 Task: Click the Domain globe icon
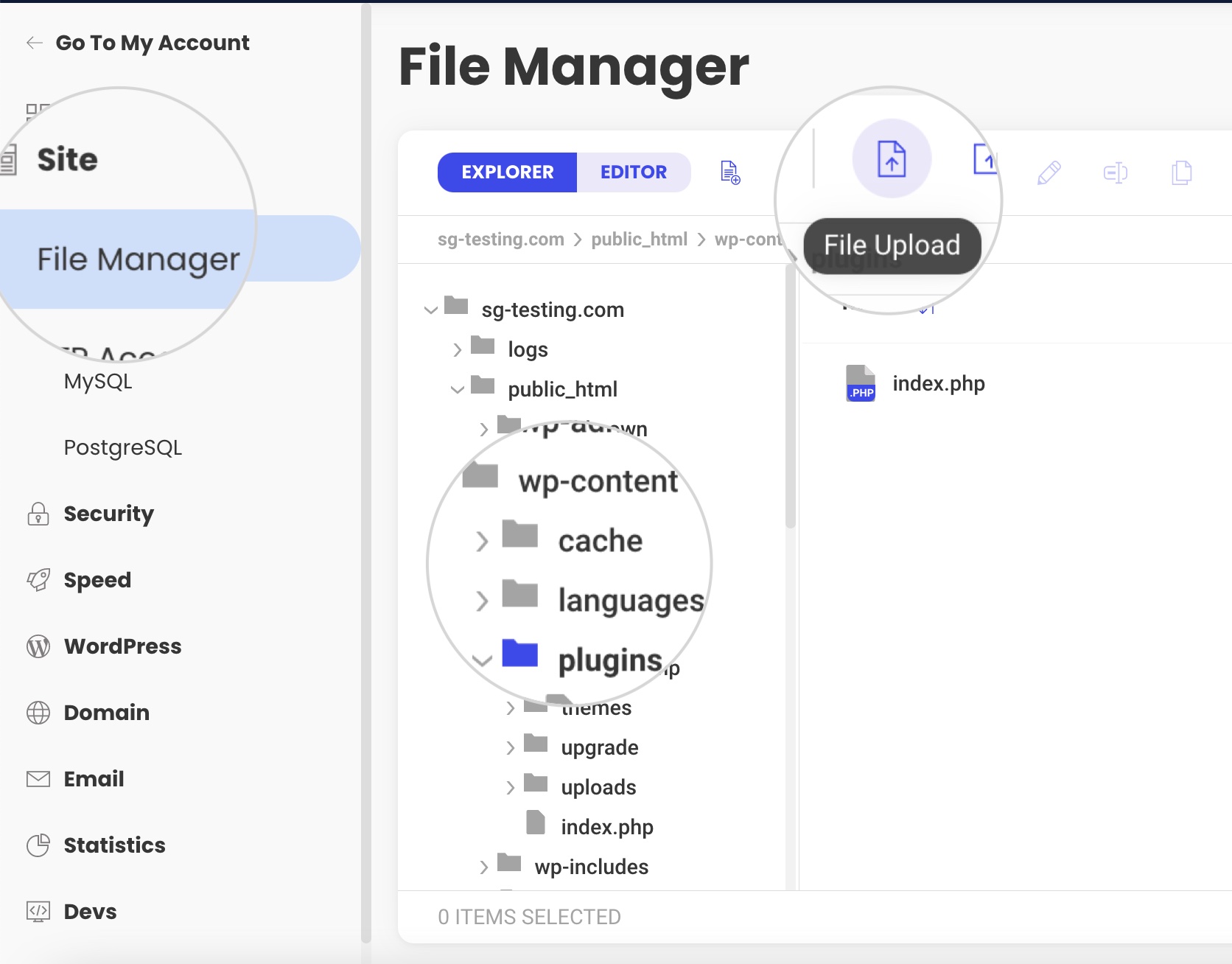coord(38,713)
